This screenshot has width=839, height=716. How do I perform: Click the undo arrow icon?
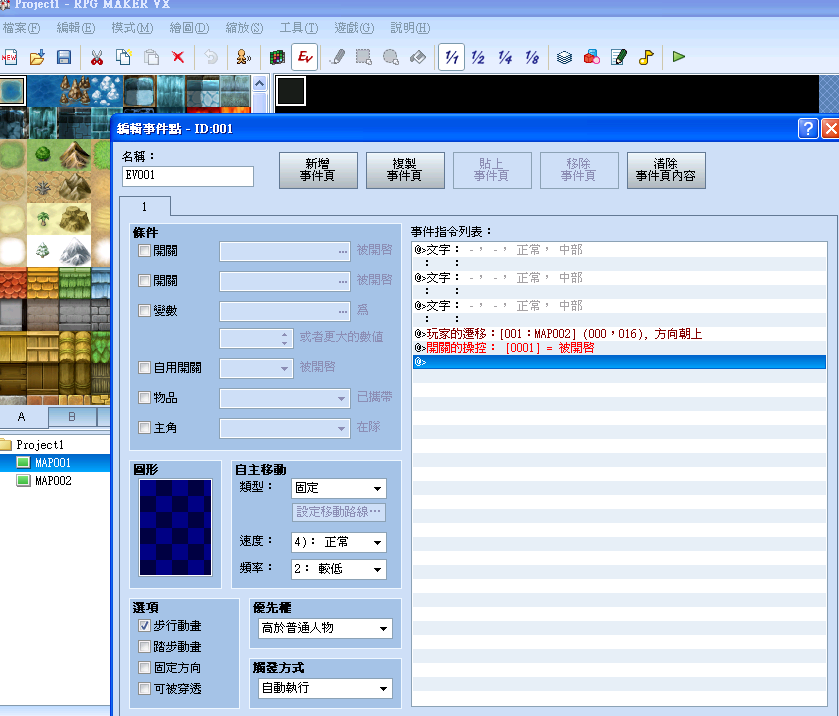[211, 57]
